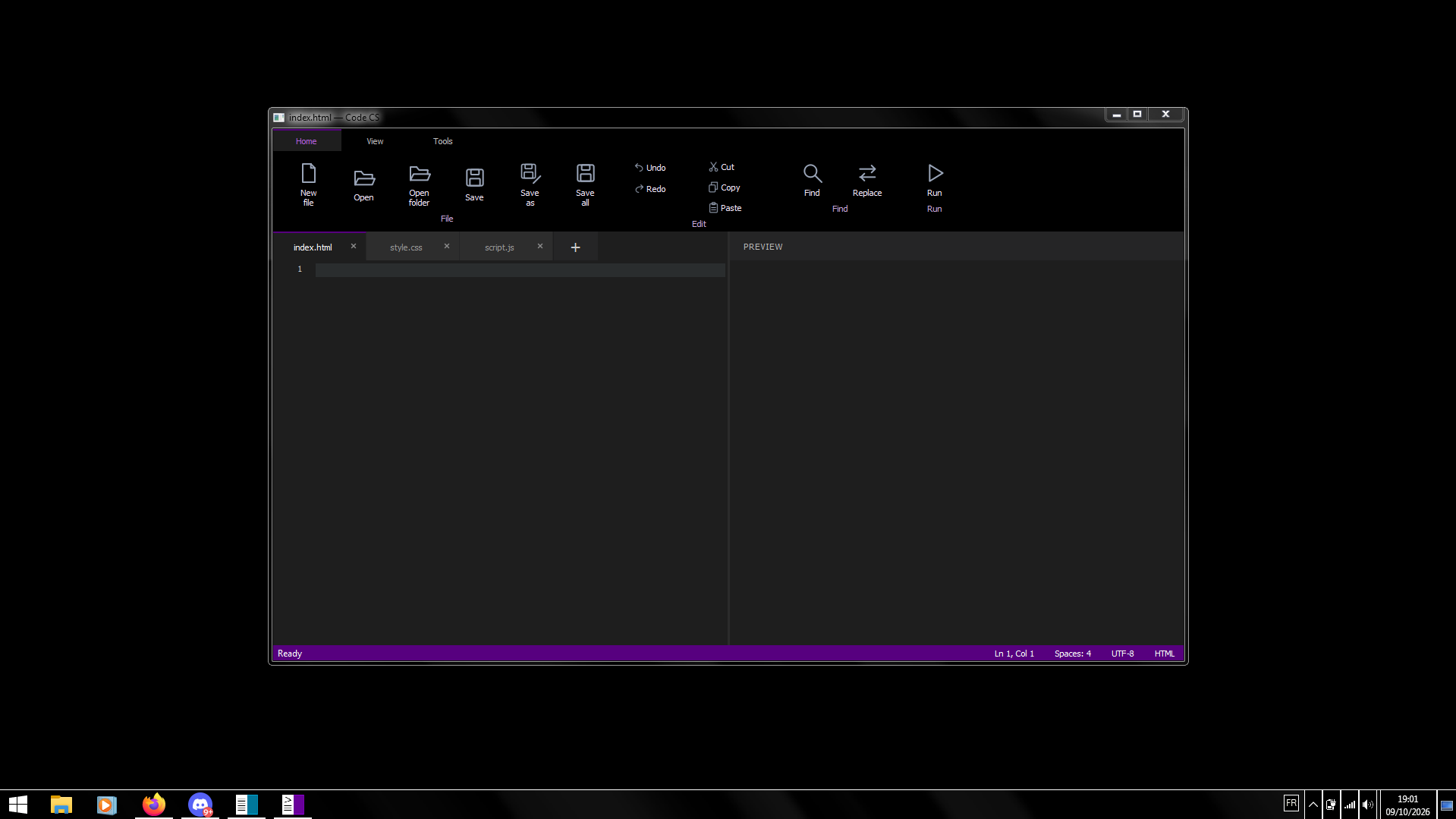Viewport: 1456px width, 819px height.
Task: Add a new editor tab with plus
Action: 575,247
